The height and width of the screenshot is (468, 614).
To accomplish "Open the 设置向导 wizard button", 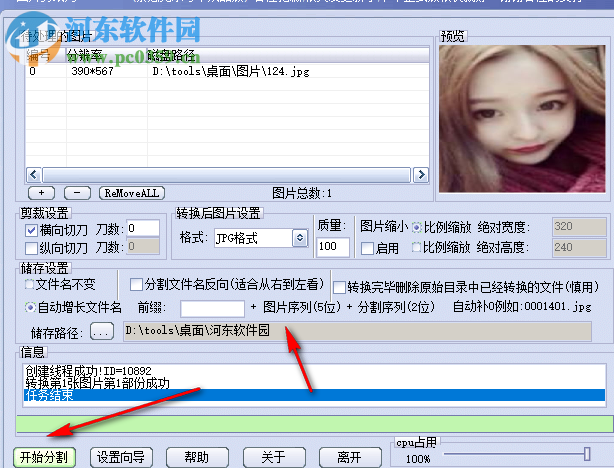I will 121,457.
